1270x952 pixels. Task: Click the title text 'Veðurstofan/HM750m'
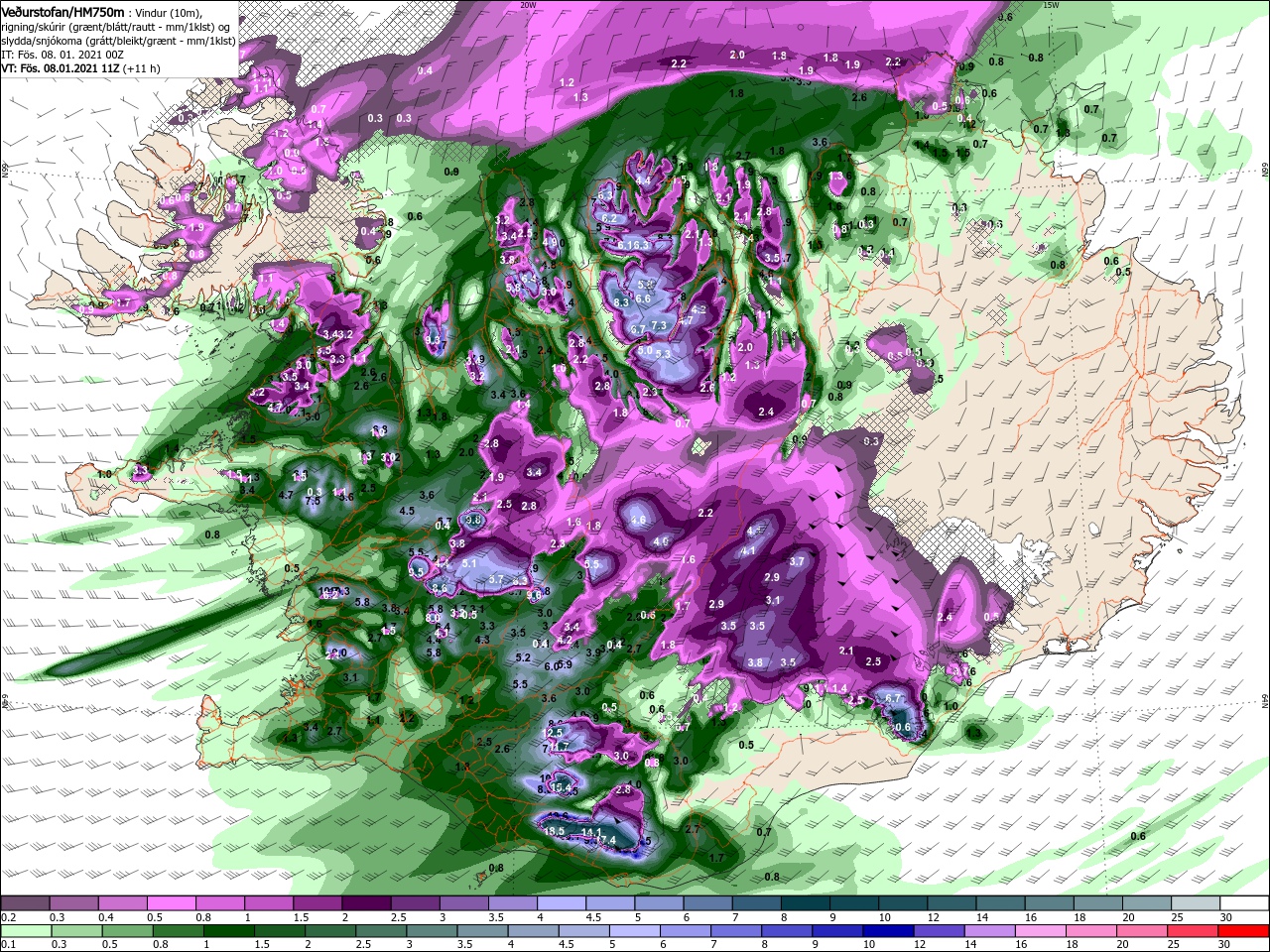point(63,12)
